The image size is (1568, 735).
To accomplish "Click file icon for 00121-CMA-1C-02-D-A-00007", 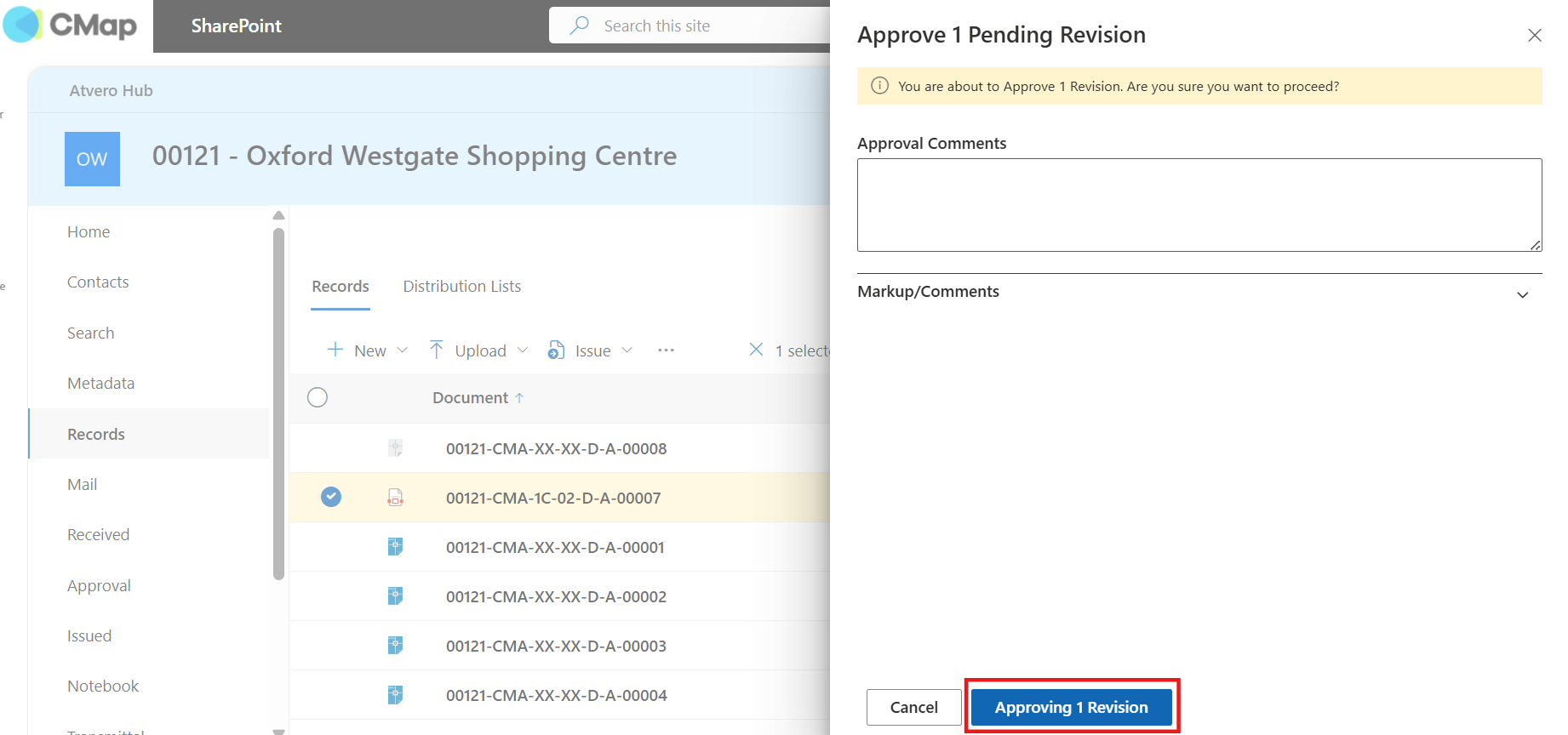I will (395, 497).
